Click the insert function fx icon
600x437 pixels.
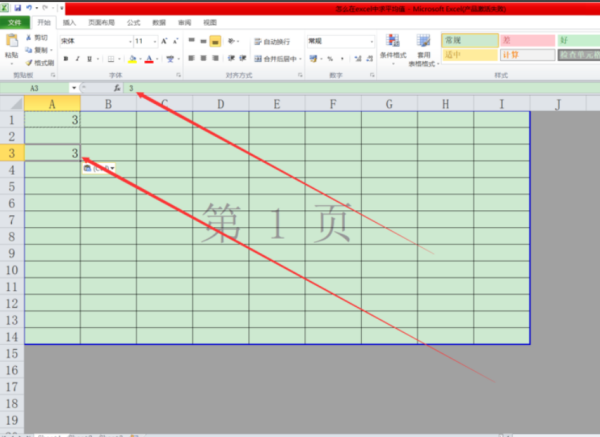117,88
